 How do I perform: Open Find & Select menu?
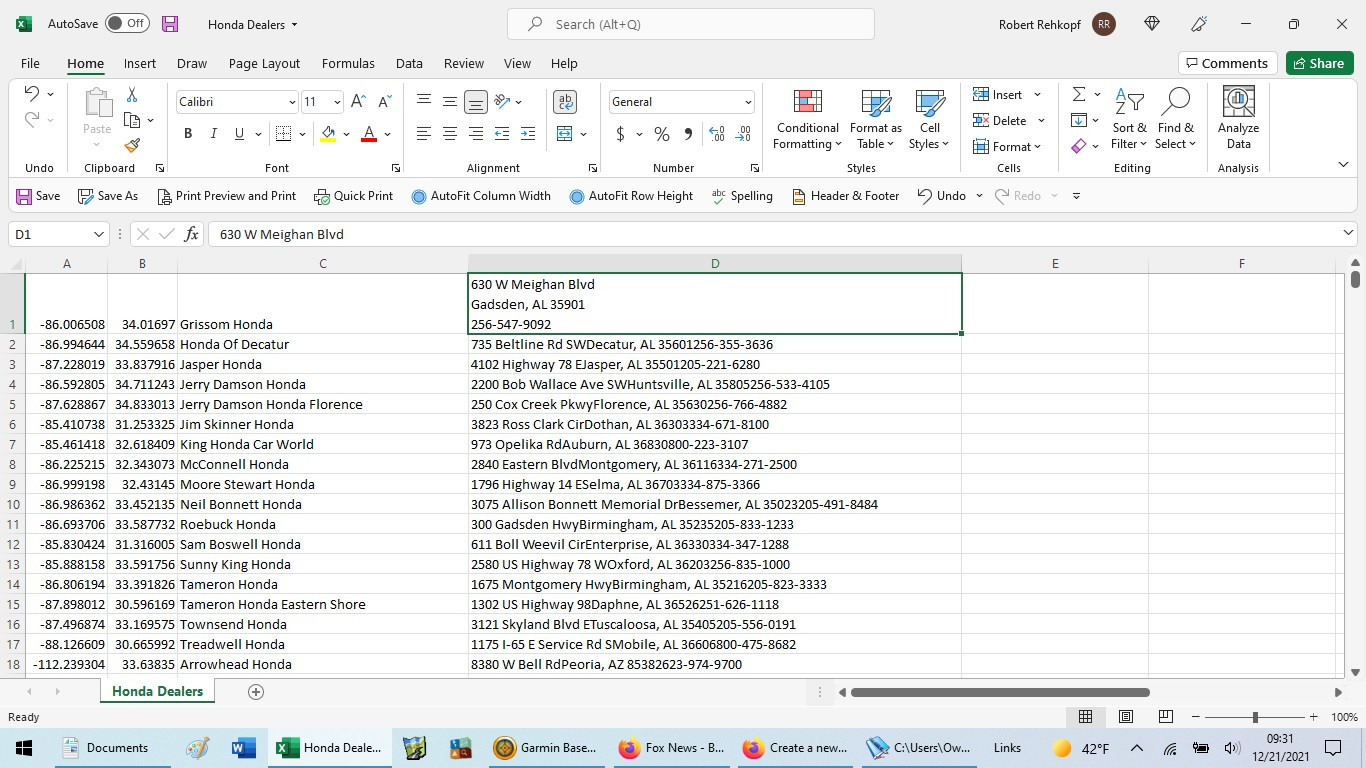tap(1176, 119)
